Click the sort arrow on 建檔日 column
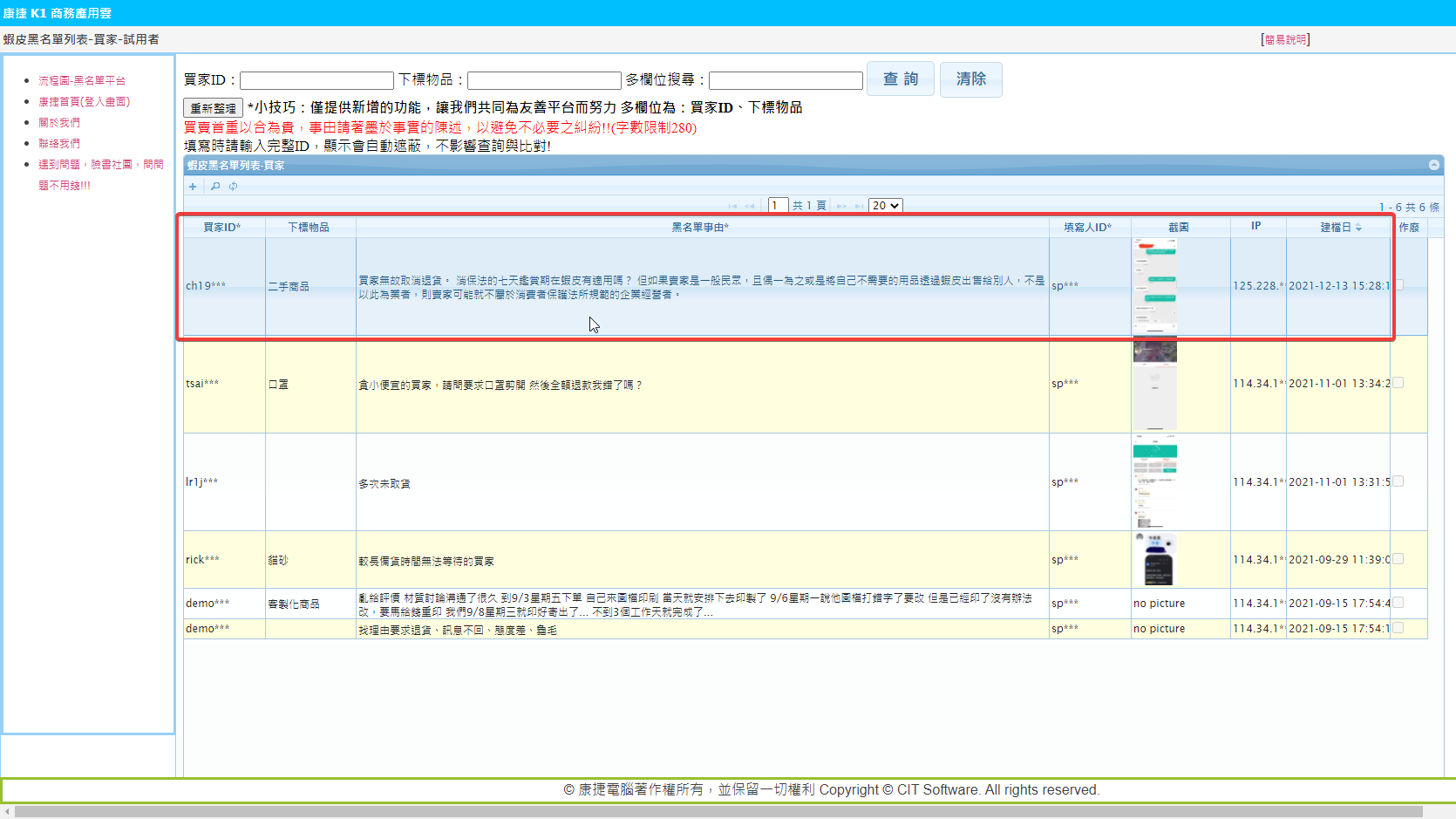1456x819 pixels. tap(1358, 228)
